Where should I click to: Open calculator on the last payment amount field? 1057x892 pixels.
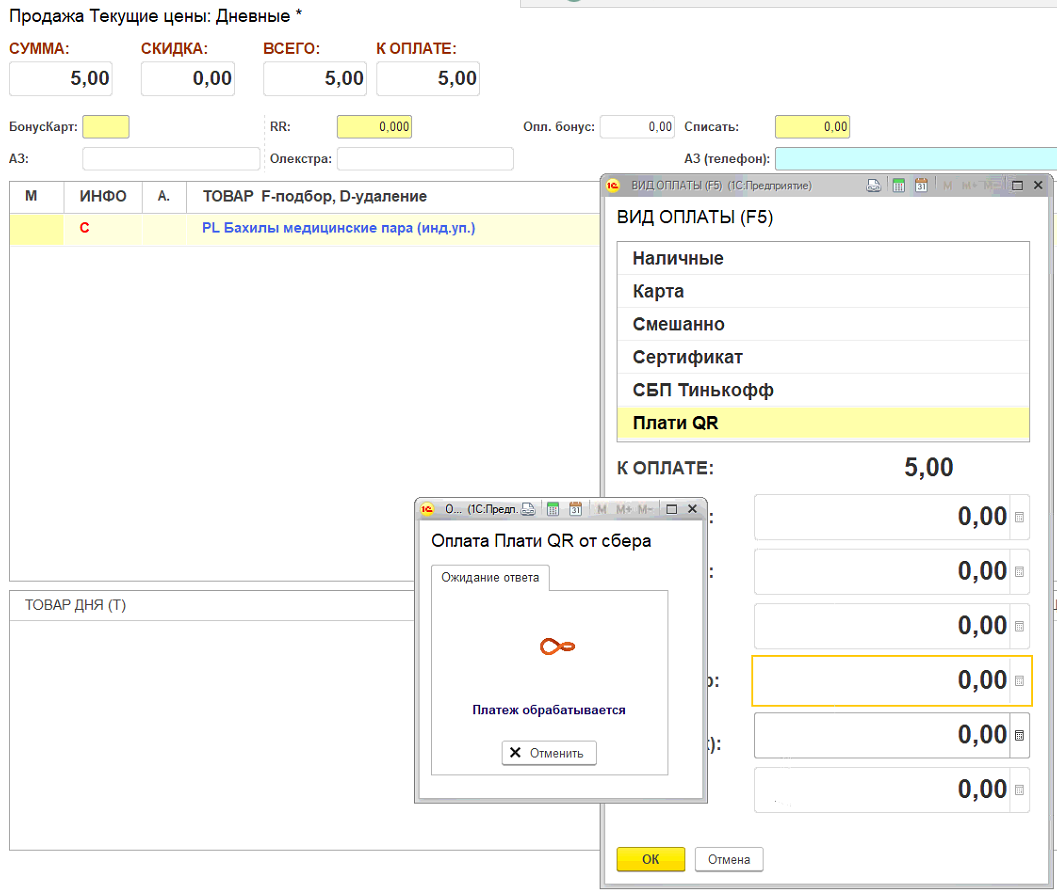click(x=1019, y=790)
